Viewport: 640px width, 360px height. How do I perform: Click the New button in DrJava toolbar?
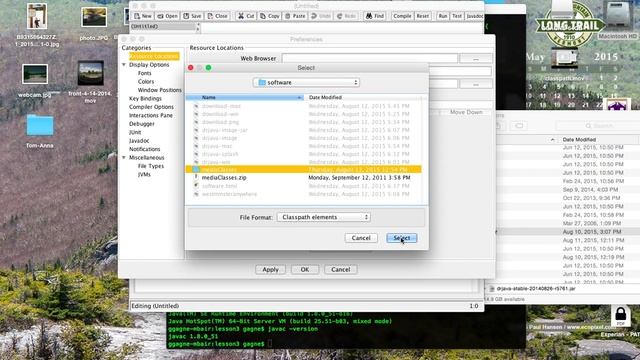click(143, 16)
